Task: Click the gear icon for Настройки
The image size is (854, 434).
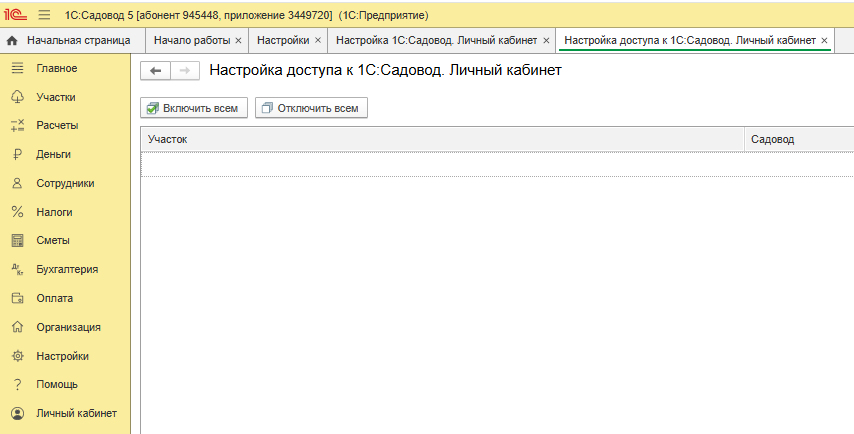Action: (x=17, y=356)
